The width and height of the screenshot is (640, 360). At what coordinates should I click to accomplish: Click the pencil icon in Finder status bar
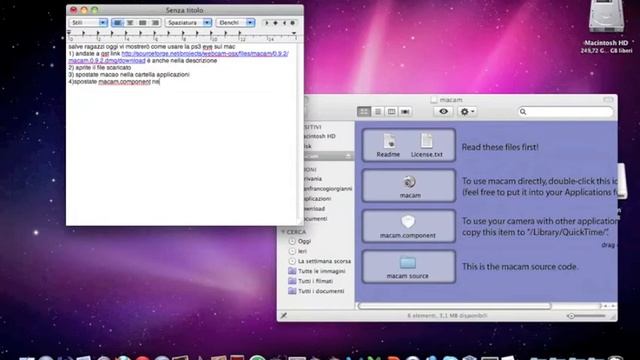[284, 316]
